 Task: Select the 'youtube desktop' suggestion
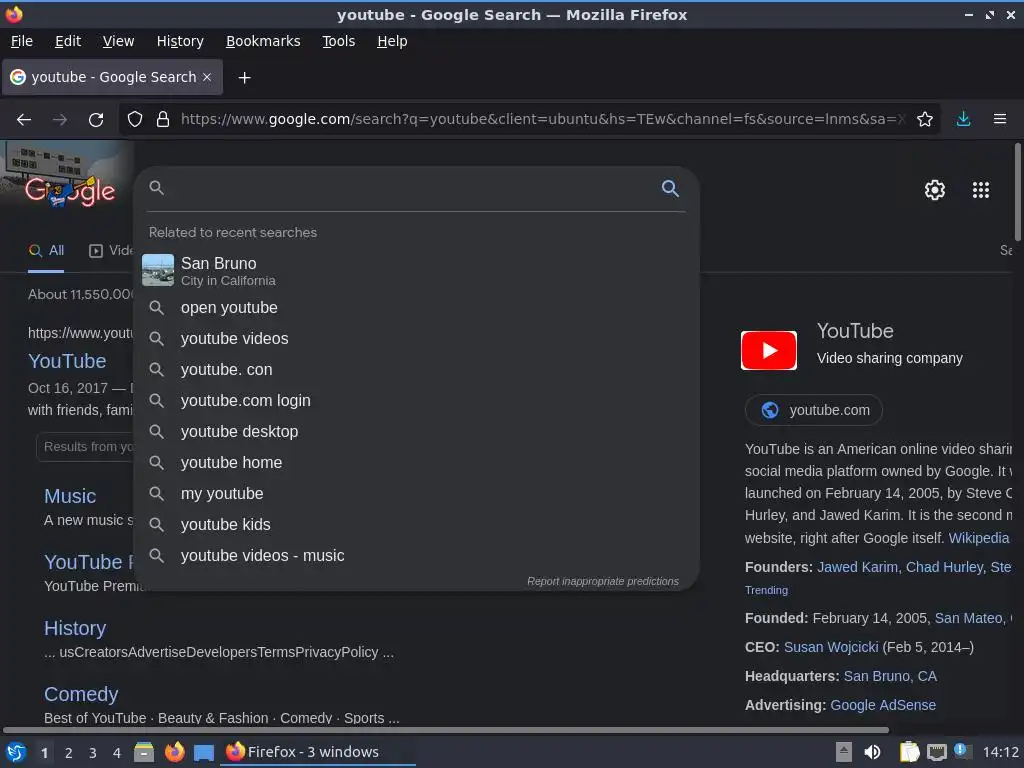417,432
